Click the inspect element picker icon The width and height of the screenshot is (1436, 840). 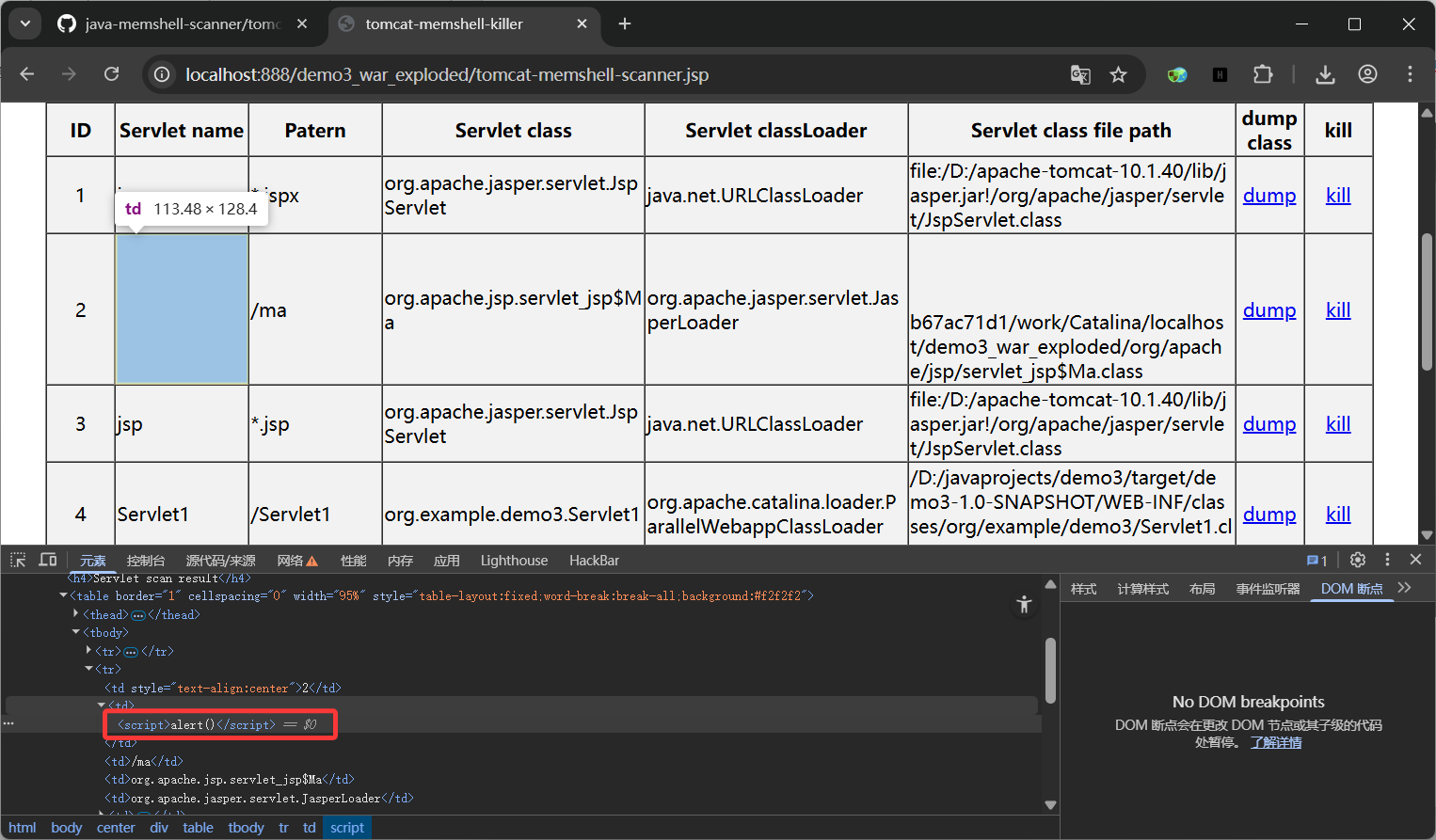coord(18,560)
